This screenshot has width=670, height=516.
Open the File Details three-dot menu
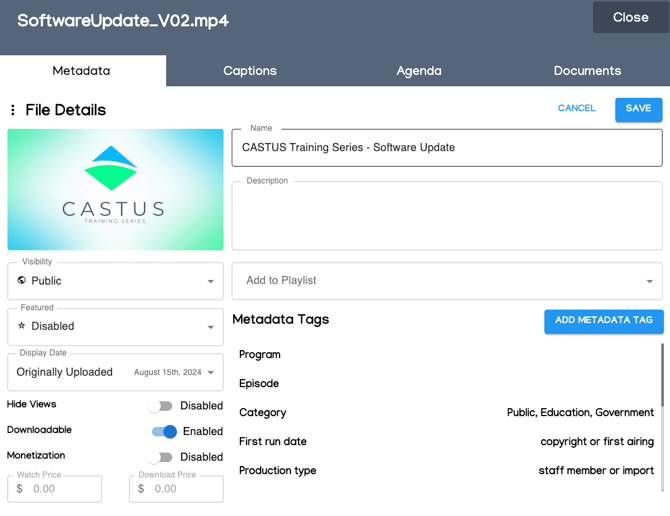pos(13,110)
